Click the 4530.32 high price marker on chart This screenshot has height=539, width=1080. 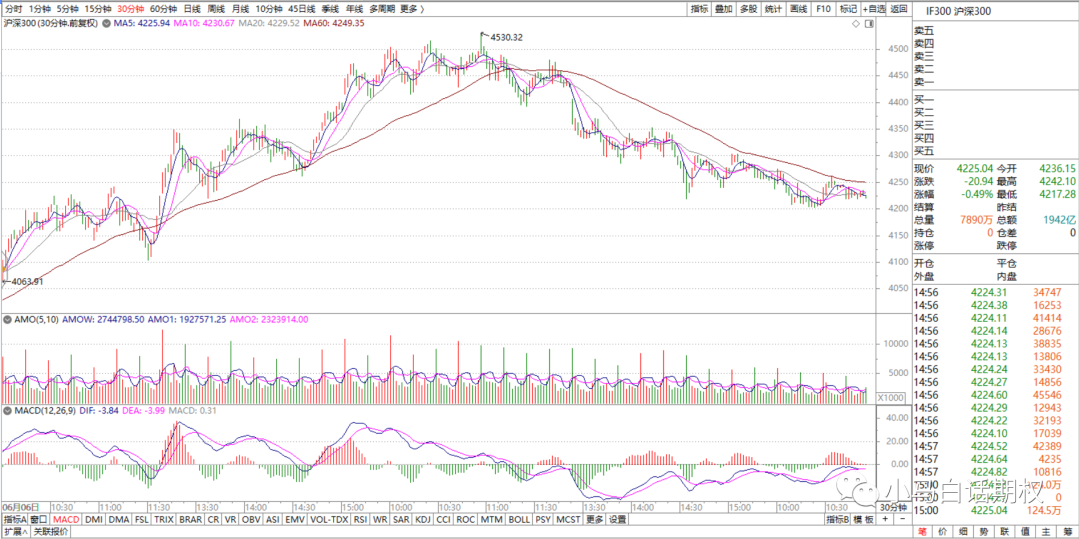click(x=506, y=37)
